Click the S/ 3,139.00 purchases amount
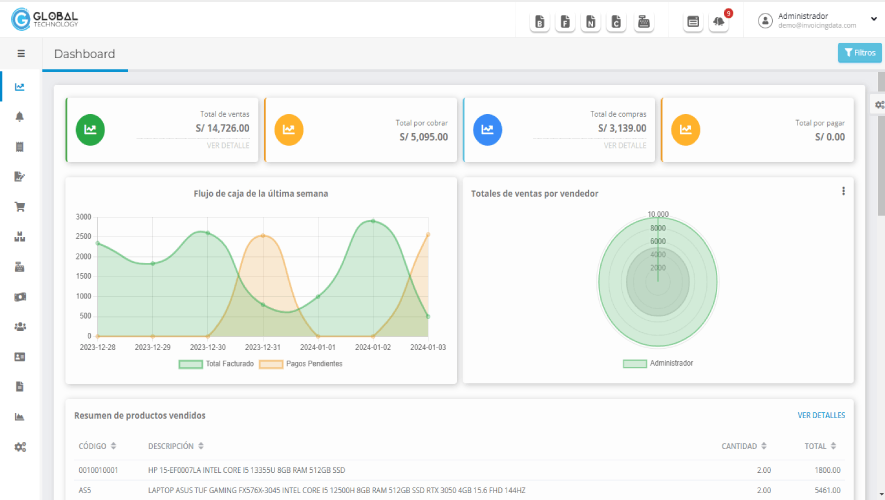Image resolution: width=885 pixels, height=500 pixels. click(622, 128)
